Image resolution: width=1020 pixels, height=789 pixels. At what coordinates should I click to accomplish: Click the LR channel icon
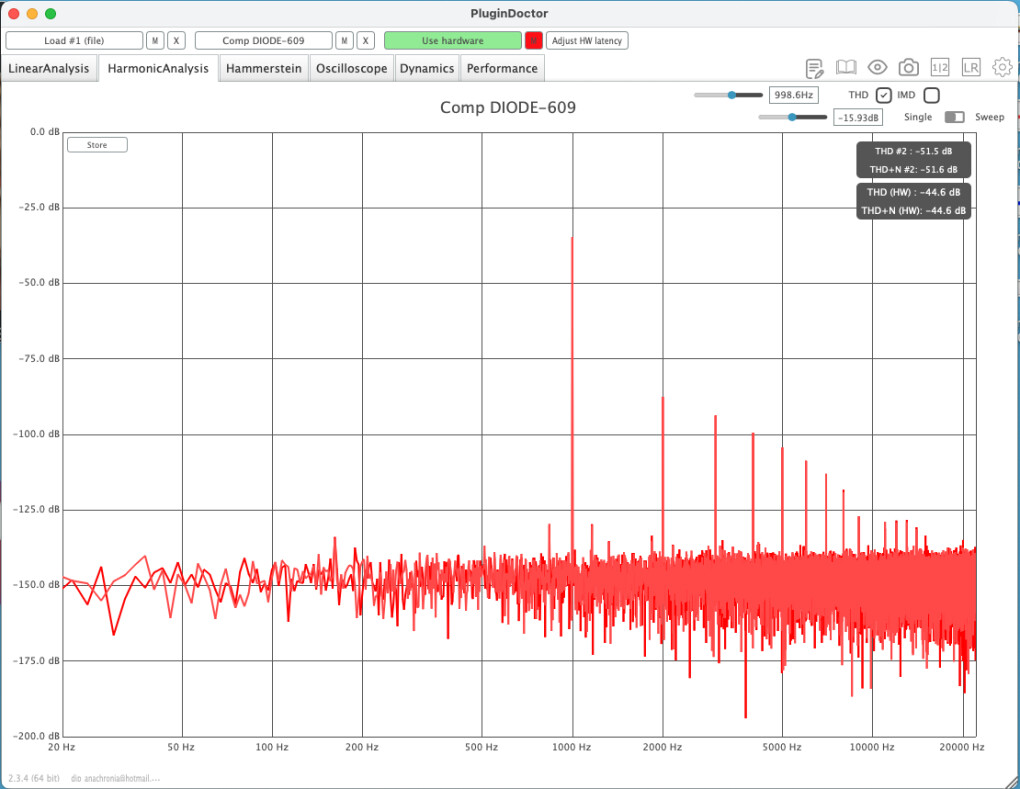(971, 68)
